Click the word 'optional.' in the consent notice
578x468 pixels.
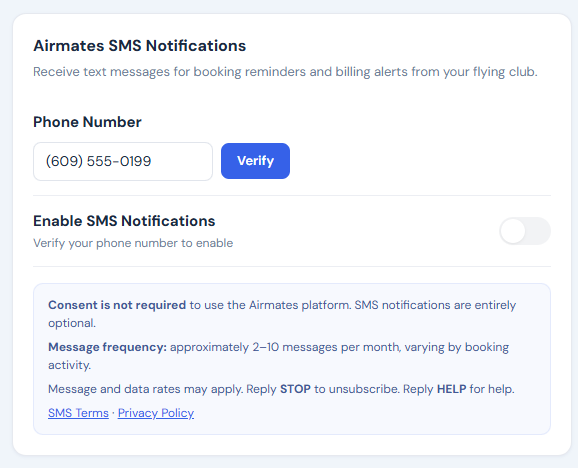72,323
